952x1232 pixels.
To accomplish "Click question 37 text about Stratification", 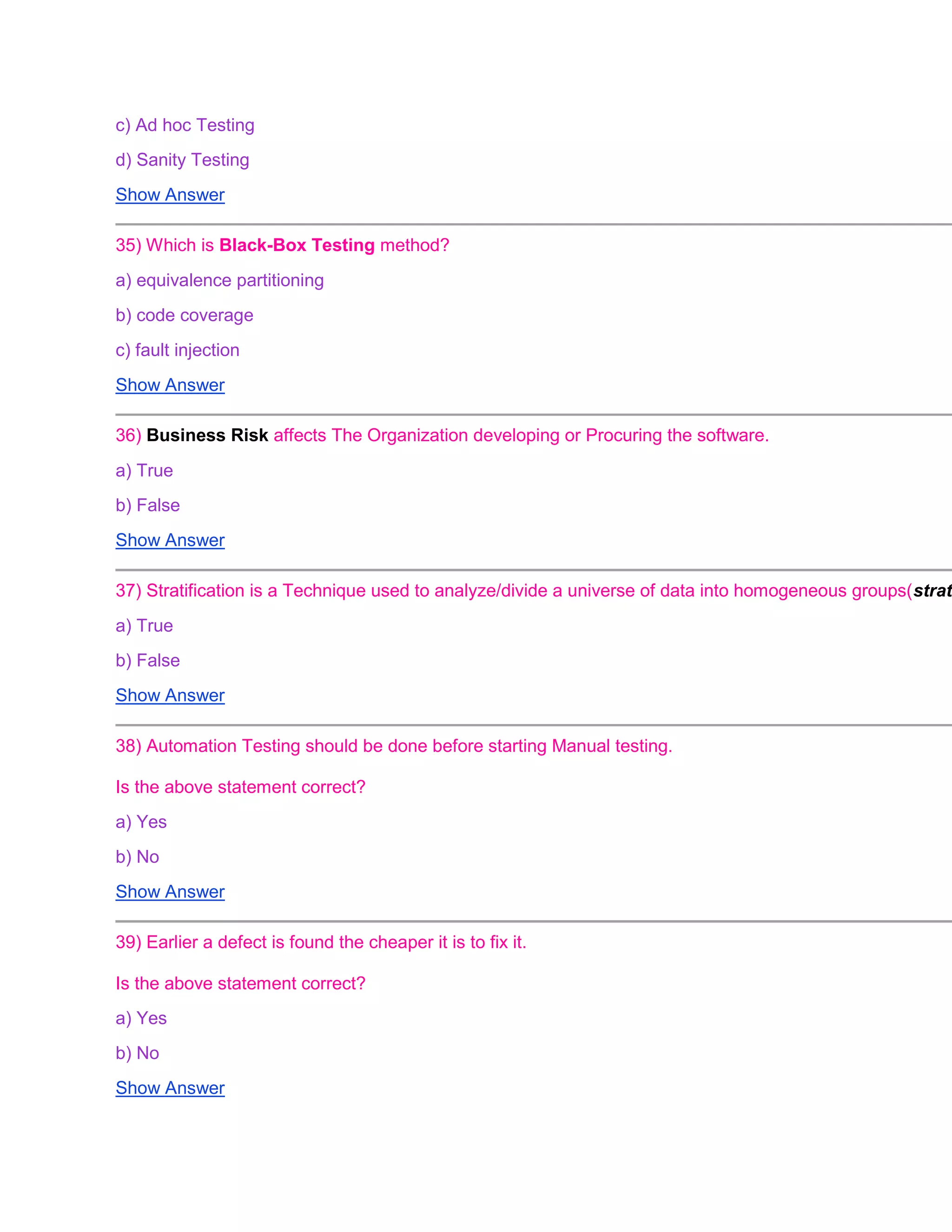I will pos(534,590).
